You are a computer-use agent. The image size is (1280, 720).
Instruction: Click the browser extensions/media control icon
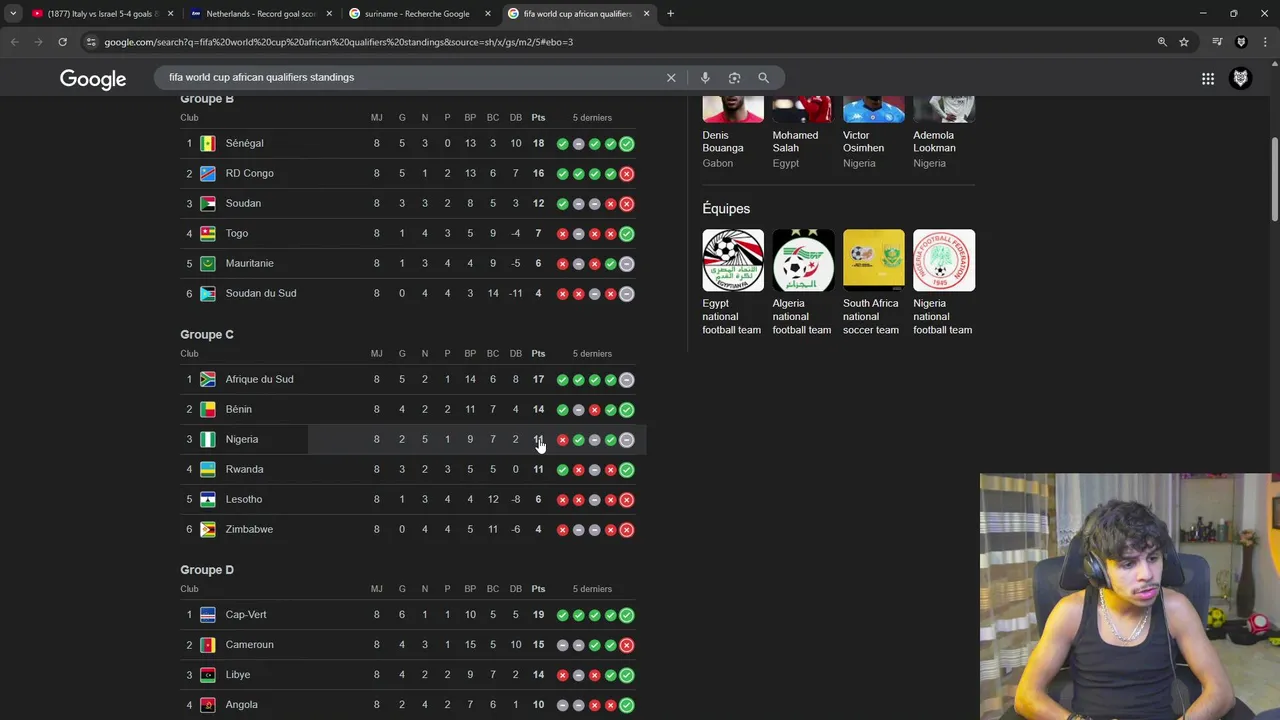[1217, 42]
